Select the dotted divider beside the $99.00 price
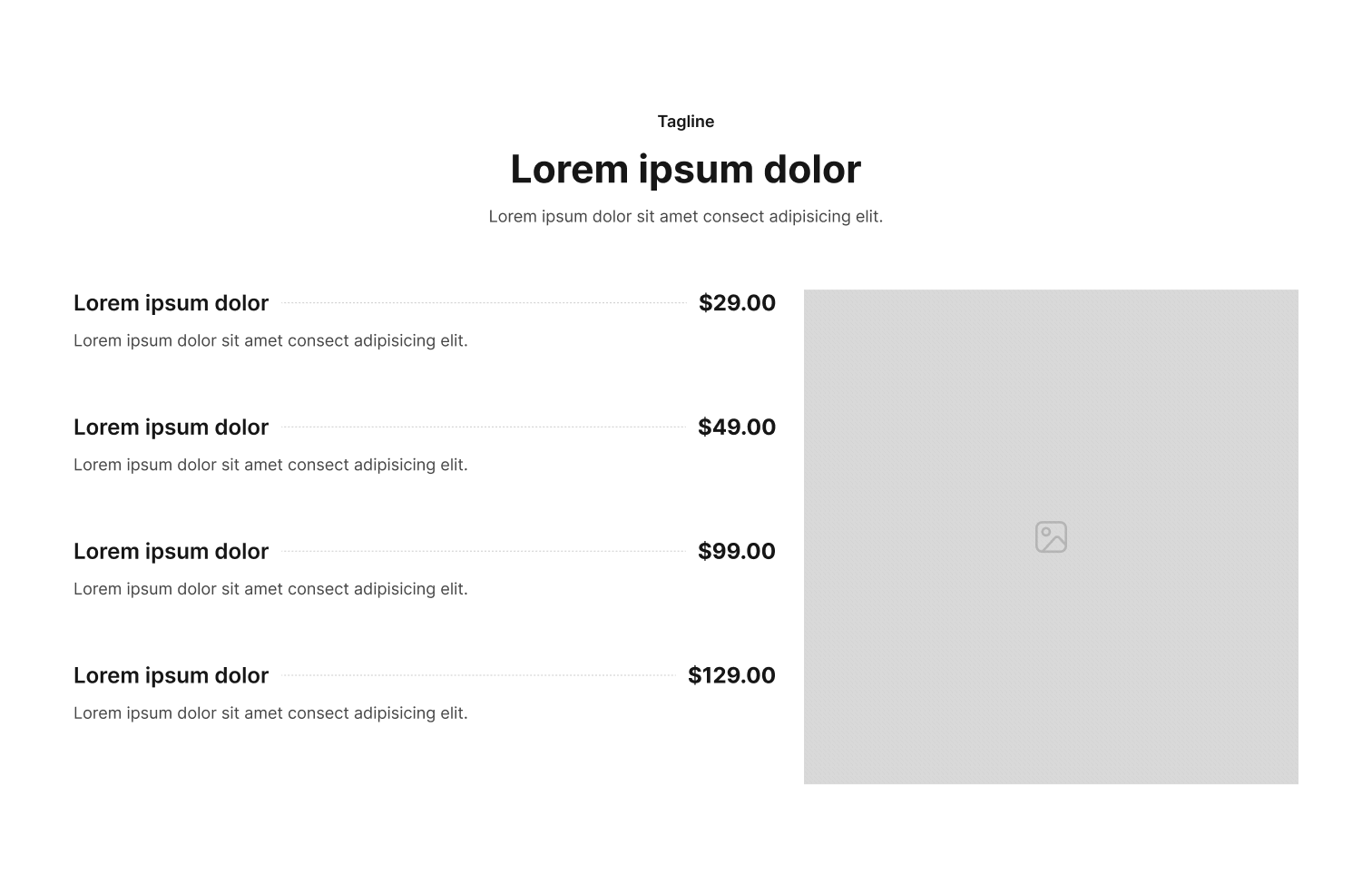Viewport: 1372px width, 894px height. pos(484,551)
